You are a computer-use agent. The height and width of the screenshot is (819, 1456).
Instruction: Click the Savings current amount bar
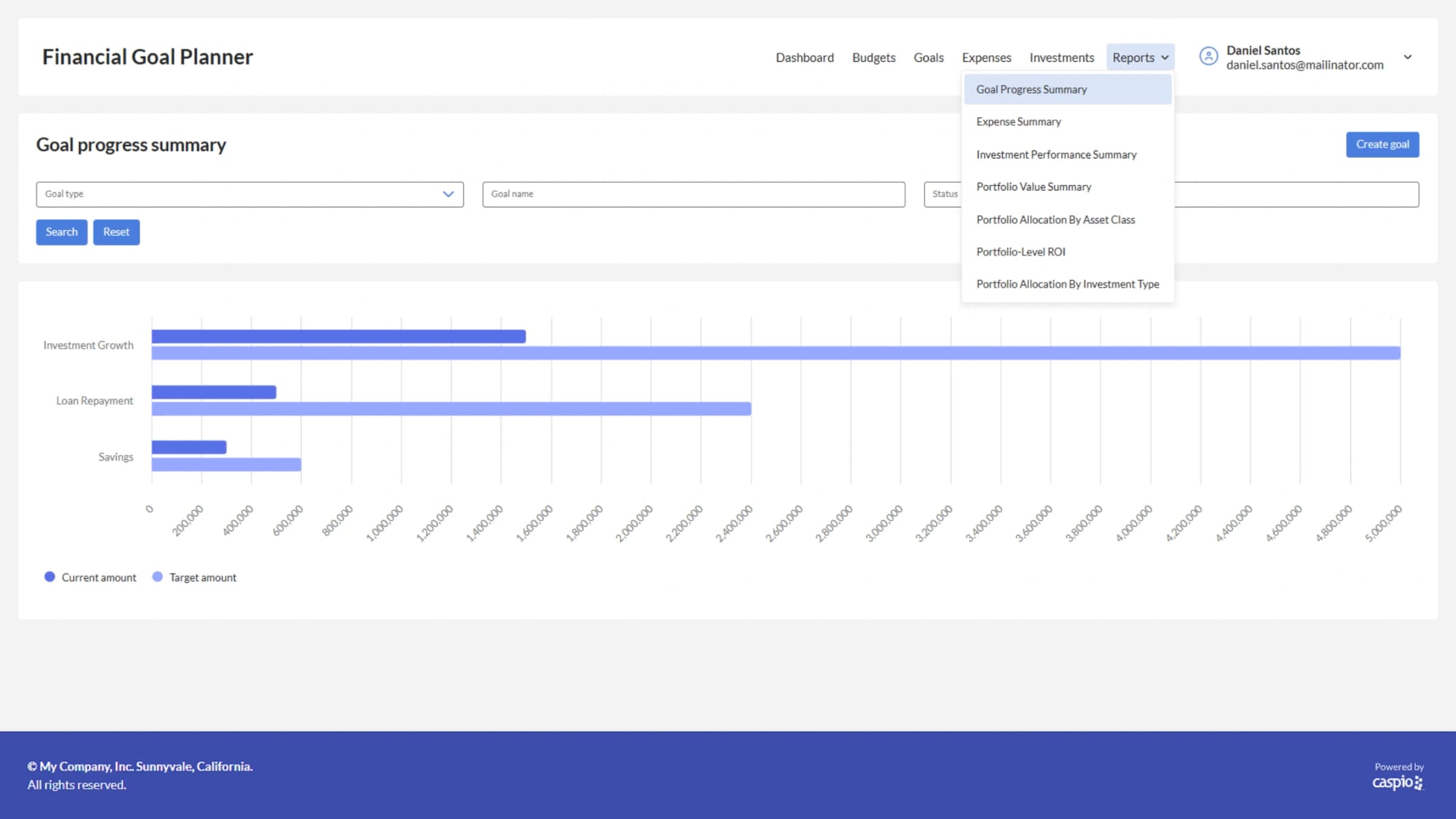pos(188,447)
